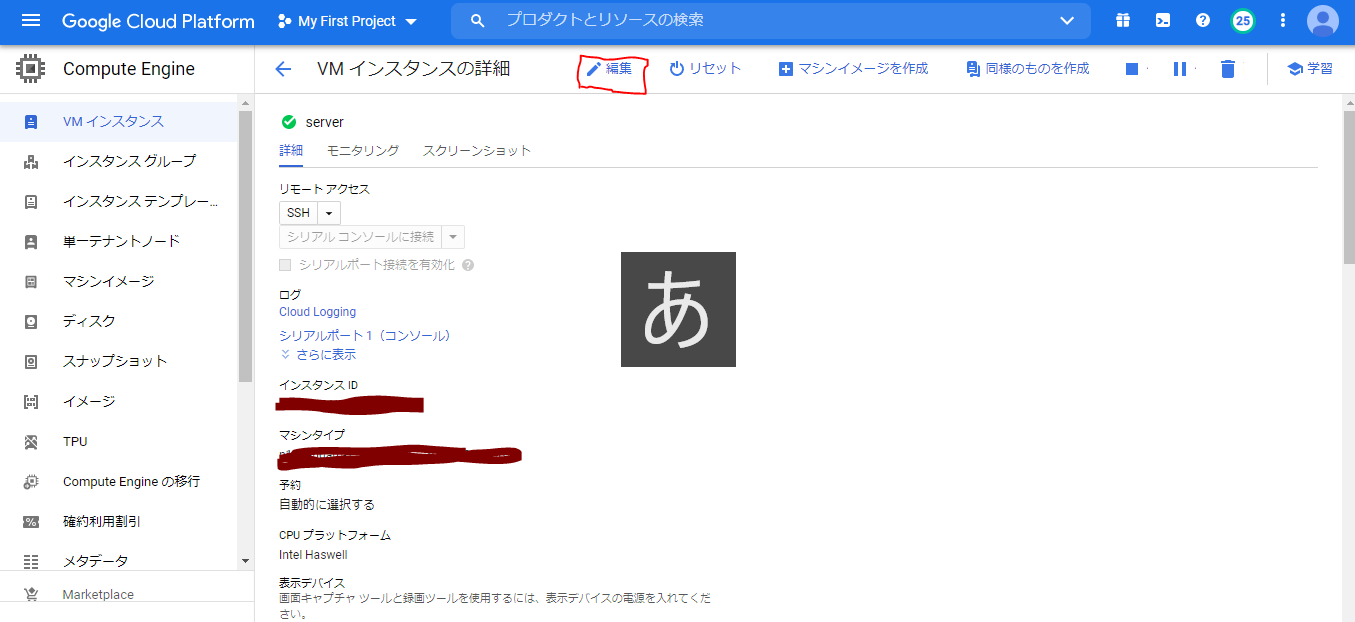This screenshot has width=1355, height=622.
Task: Delete the instance via the trash icon
Action: pyautogui.click(x=1227, y=68)
